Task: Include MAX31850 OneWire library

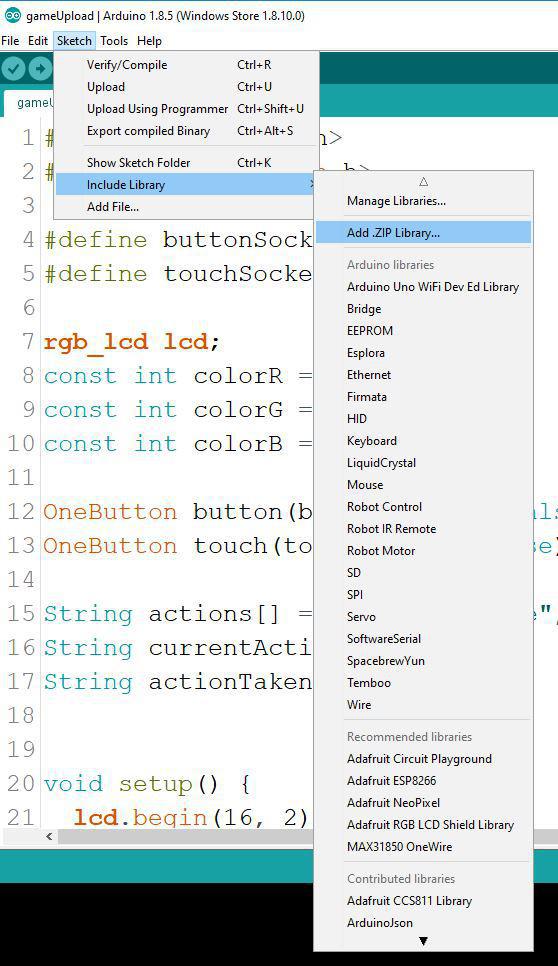Action: 423,847
